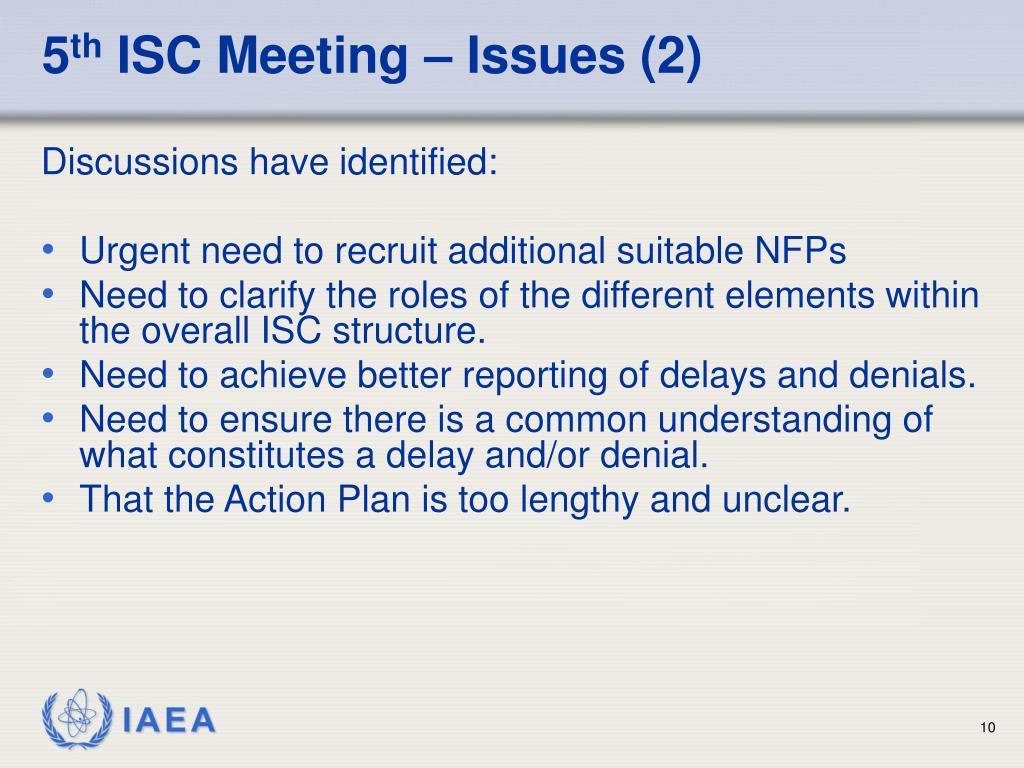
Task: Click the bullet marker before 'Need to achieve'
Action: pos(48,374)
